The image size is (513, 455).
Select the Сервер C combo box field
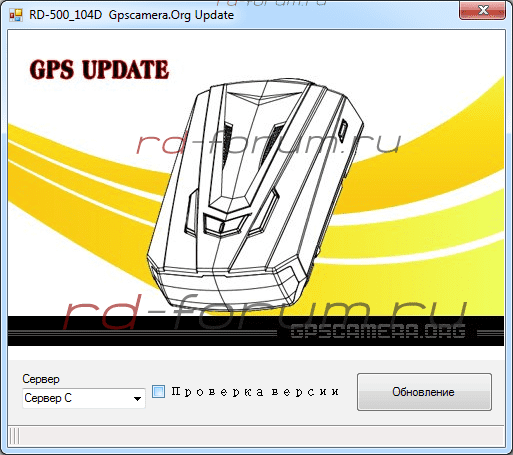84,398
